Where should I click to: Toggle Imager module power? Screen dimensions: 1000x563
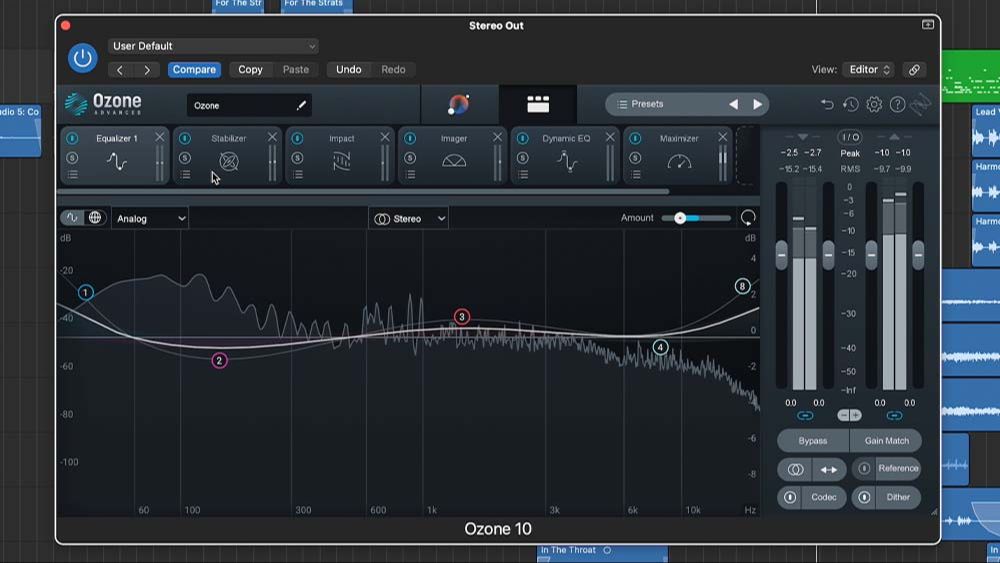[410, 138]
